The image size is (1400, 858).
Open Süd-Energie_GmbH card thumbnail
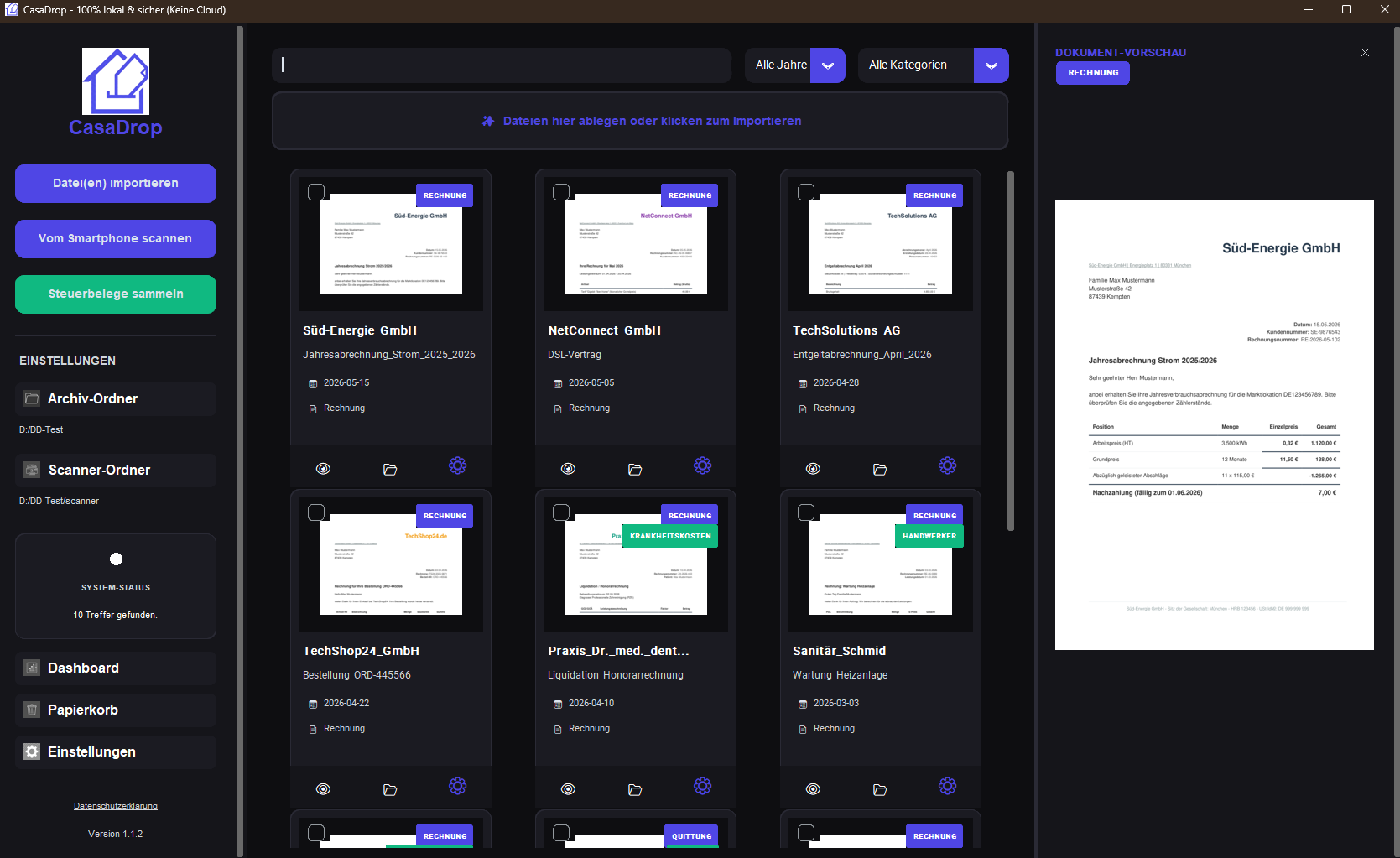(391, 244)
